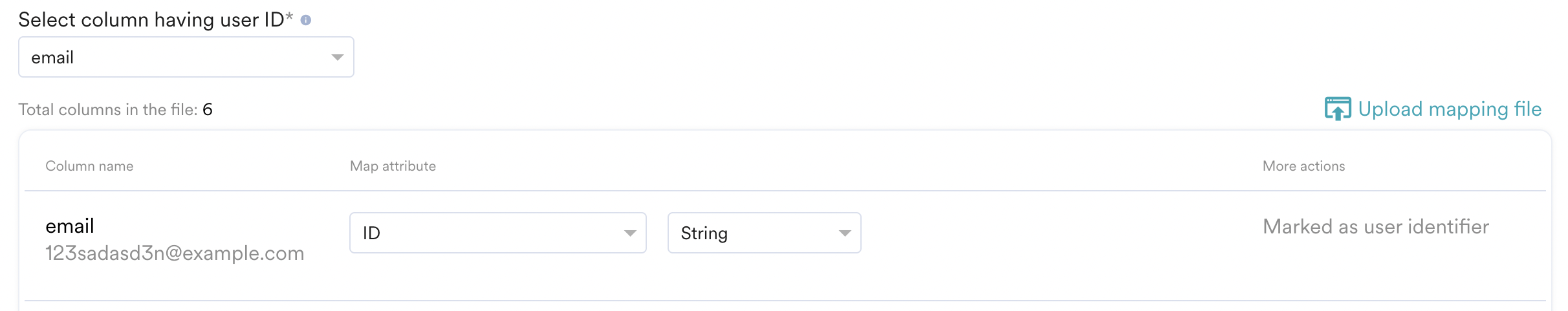Click the column count number 6

pos(208,110)
